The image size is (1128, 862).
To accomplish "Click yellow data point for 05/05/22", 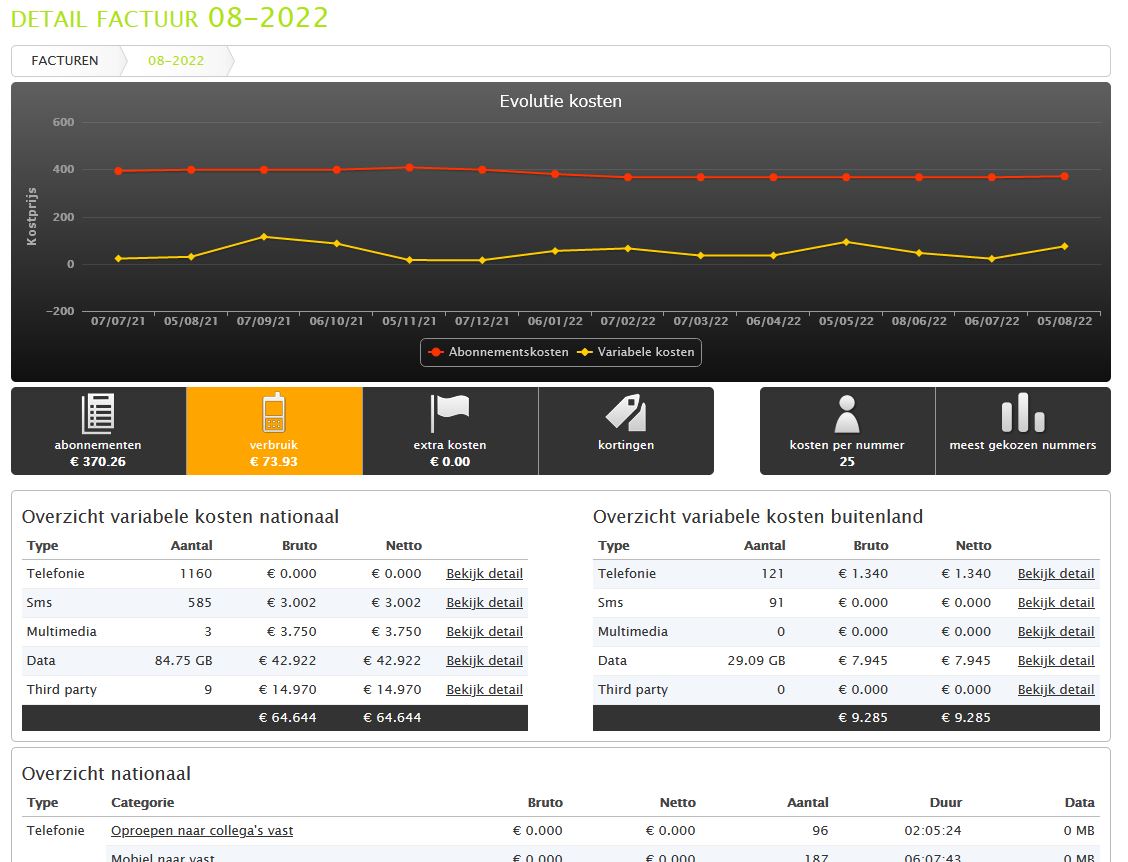I will pos(846,242).
